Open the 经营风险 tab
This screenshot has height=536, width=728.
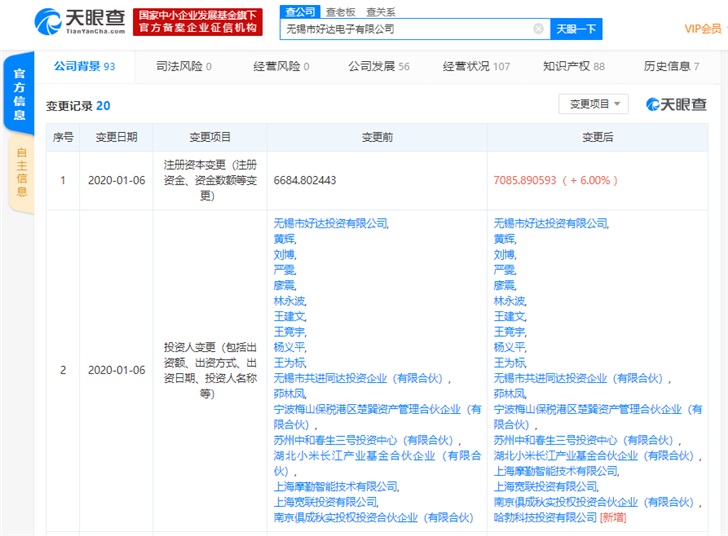tap(281, 67)
